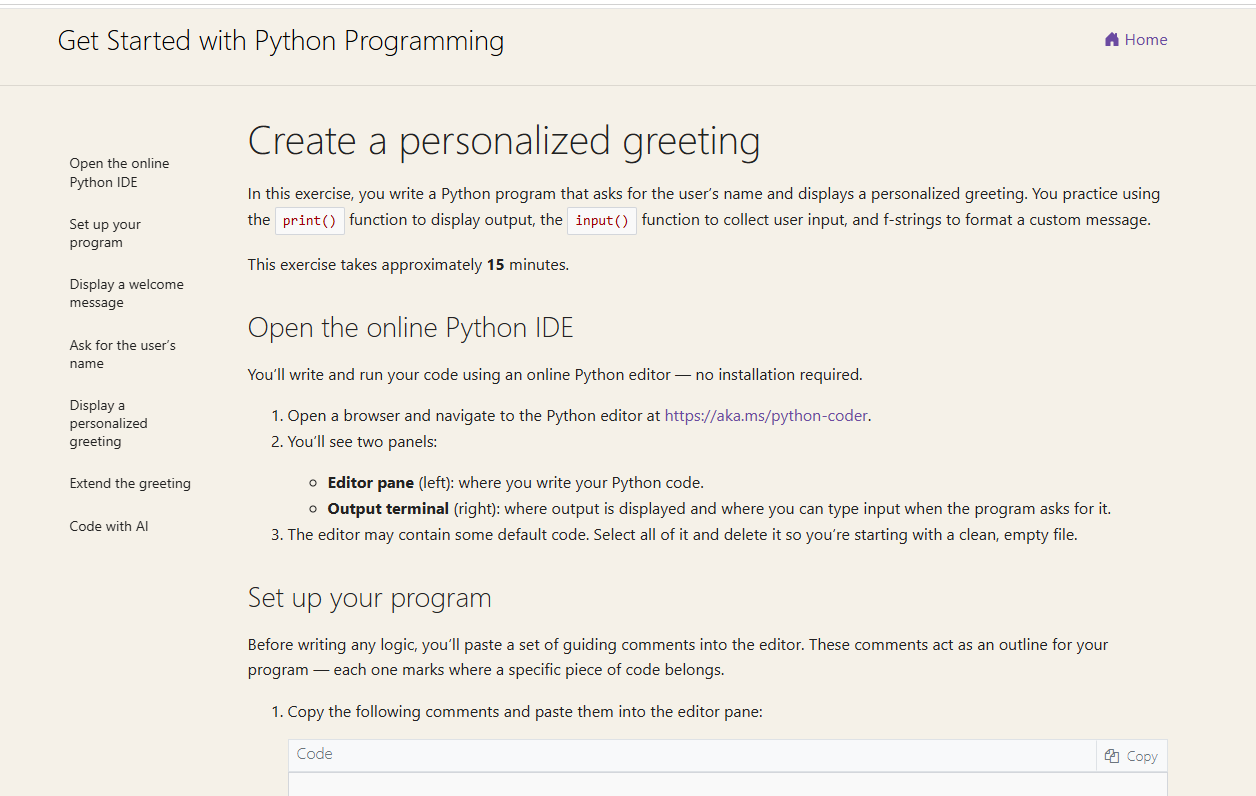Go to 'Open the online Python IDE' sidebar section

coord(119,173)
